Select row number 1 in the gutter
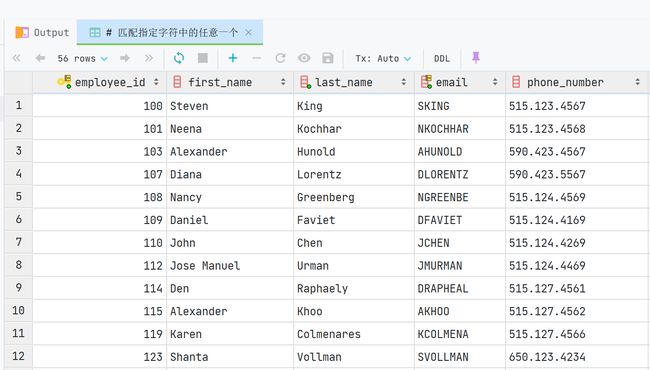 pos(19,105)
